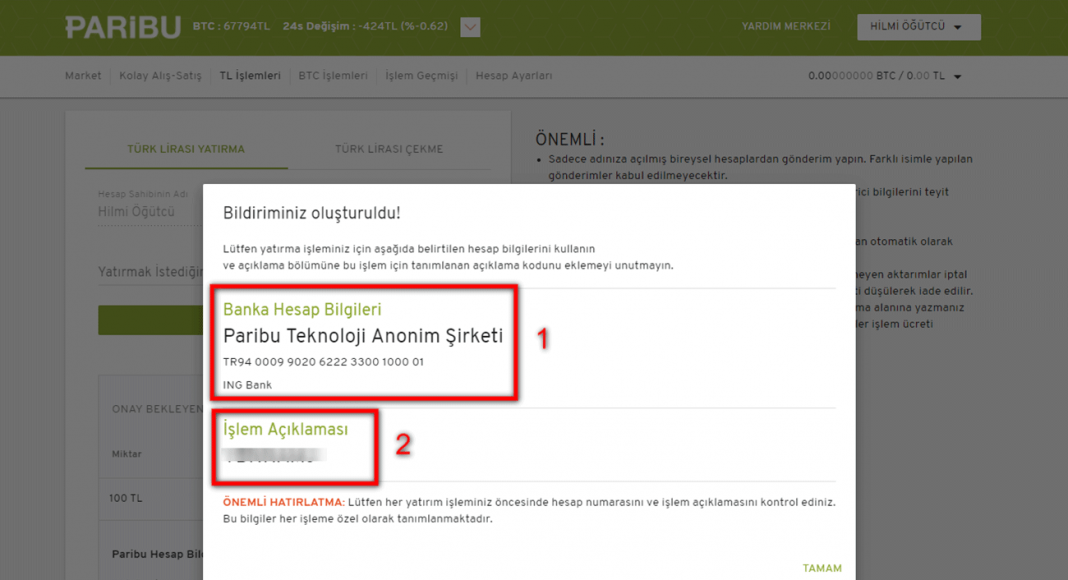Click the Bildiriminiz oluşturuldu! title
Viewport: 1068px width, 580px height.
[x=312, y=214]
